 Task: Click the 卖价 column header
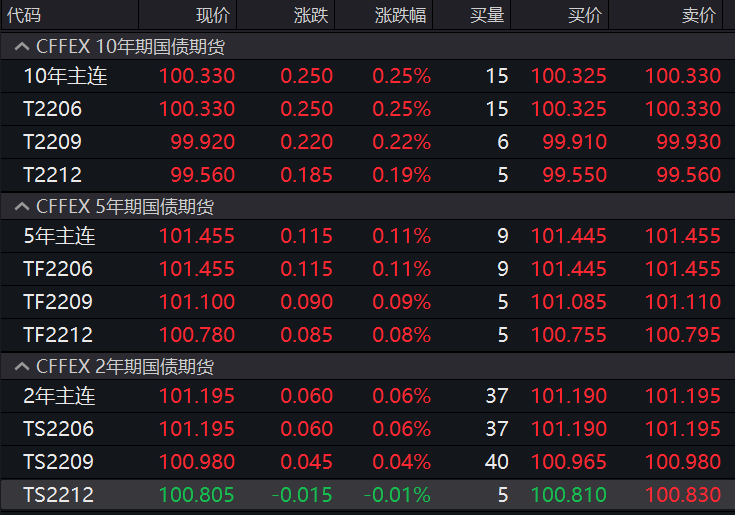coord(699,15)
